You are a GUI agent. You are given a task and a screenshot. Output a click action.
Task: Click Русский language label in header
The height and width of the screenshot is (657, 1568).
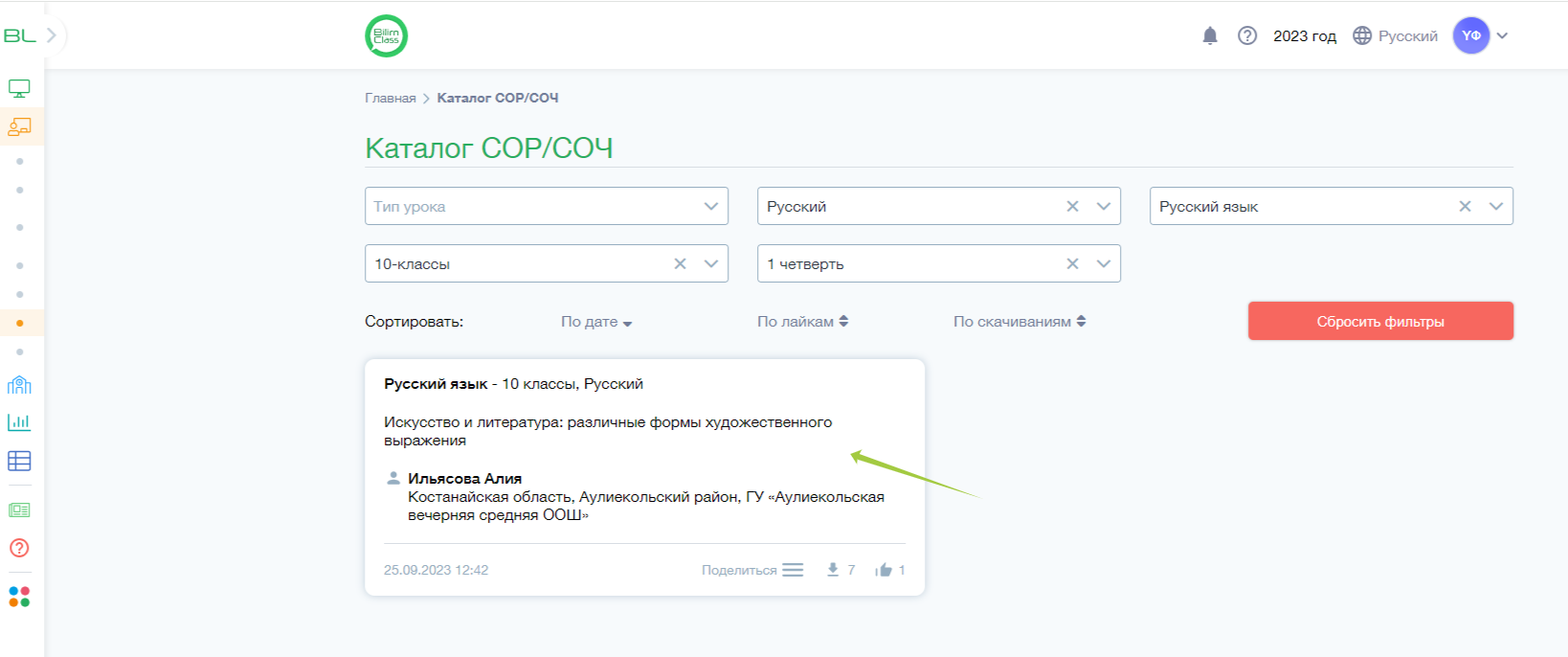pos(1408,35)
